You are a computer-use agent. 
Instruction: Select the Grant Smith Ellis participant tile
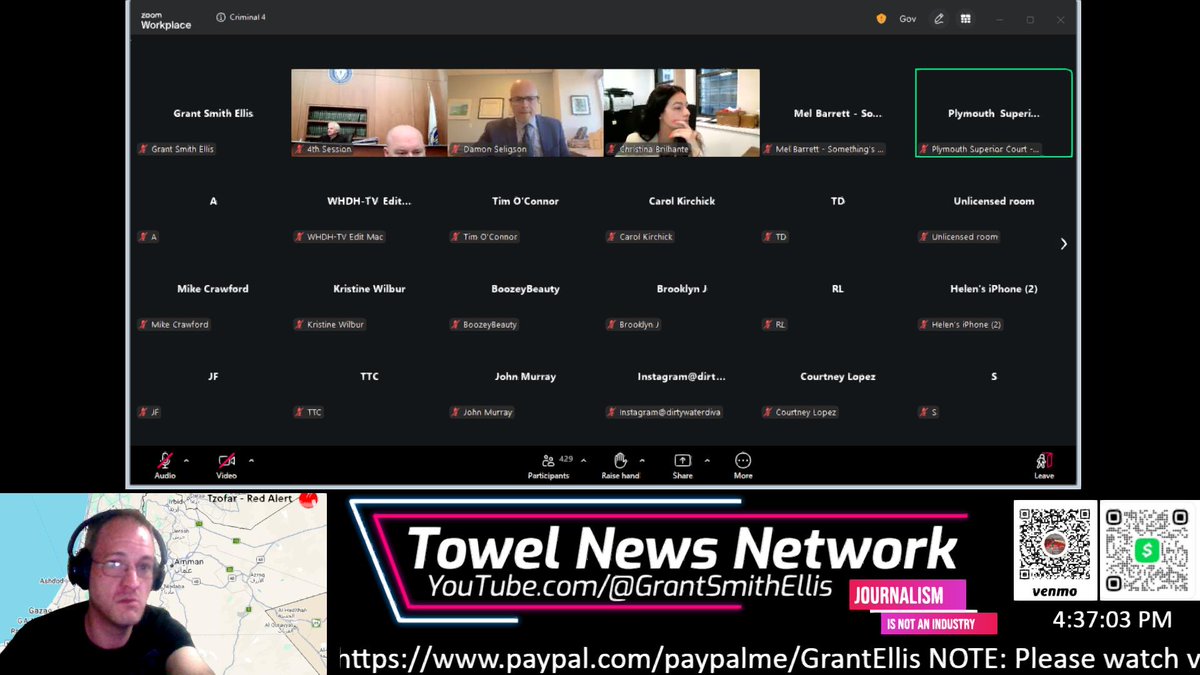(x=213, y=113)
